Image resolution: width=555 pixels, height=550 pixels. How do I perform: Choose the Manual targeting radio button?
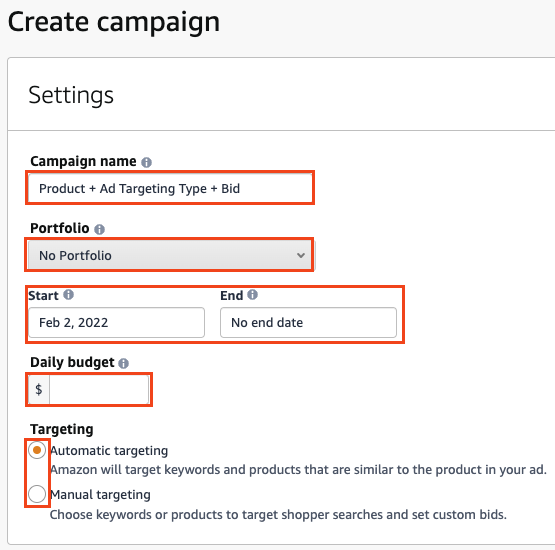37,494
